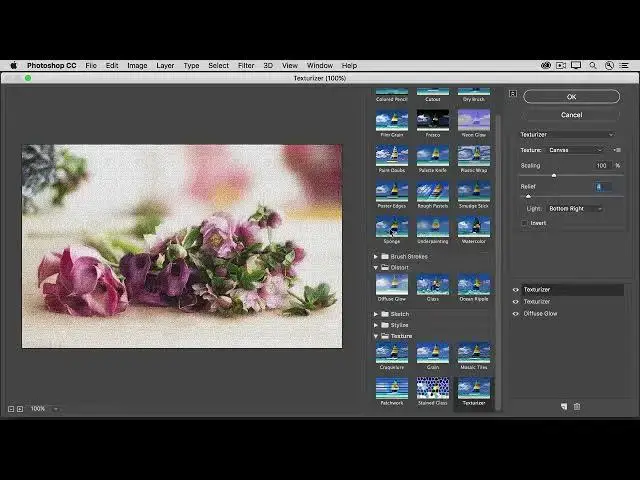
Task: Click OK to apply filters
Action: click(x=571, y=97)
